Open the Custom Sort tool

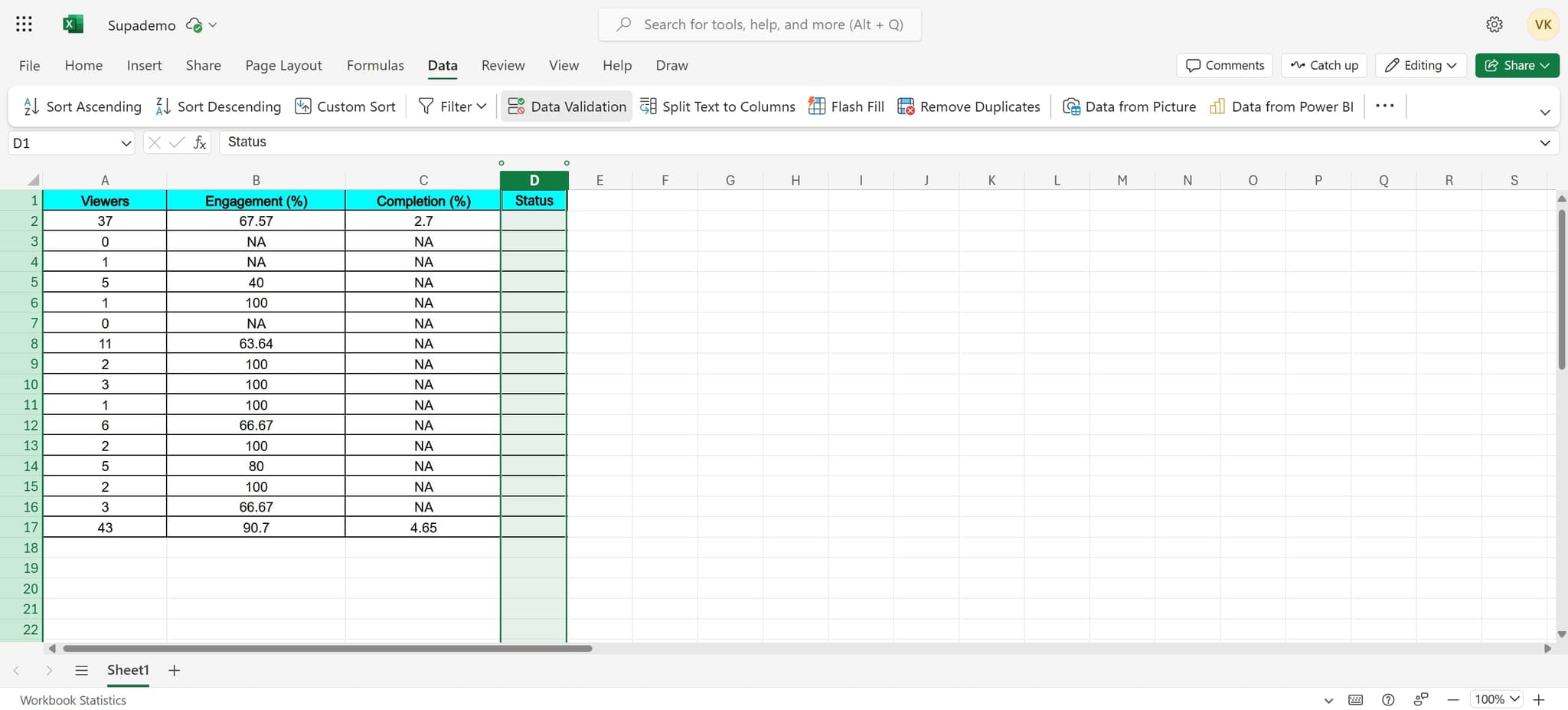click(x=345, y=106)
